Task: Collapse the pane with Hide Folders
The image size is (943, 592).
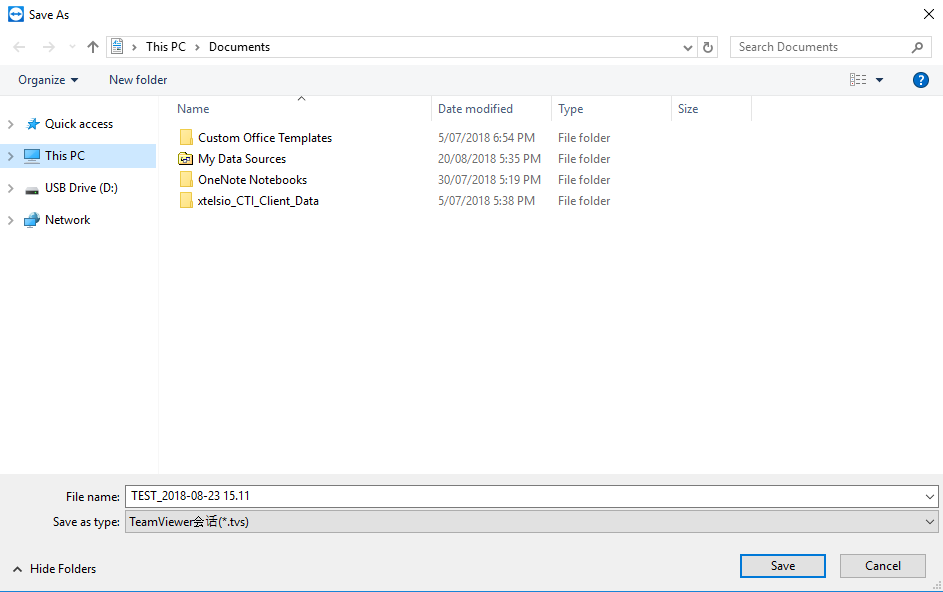Action: click(55, 569)
